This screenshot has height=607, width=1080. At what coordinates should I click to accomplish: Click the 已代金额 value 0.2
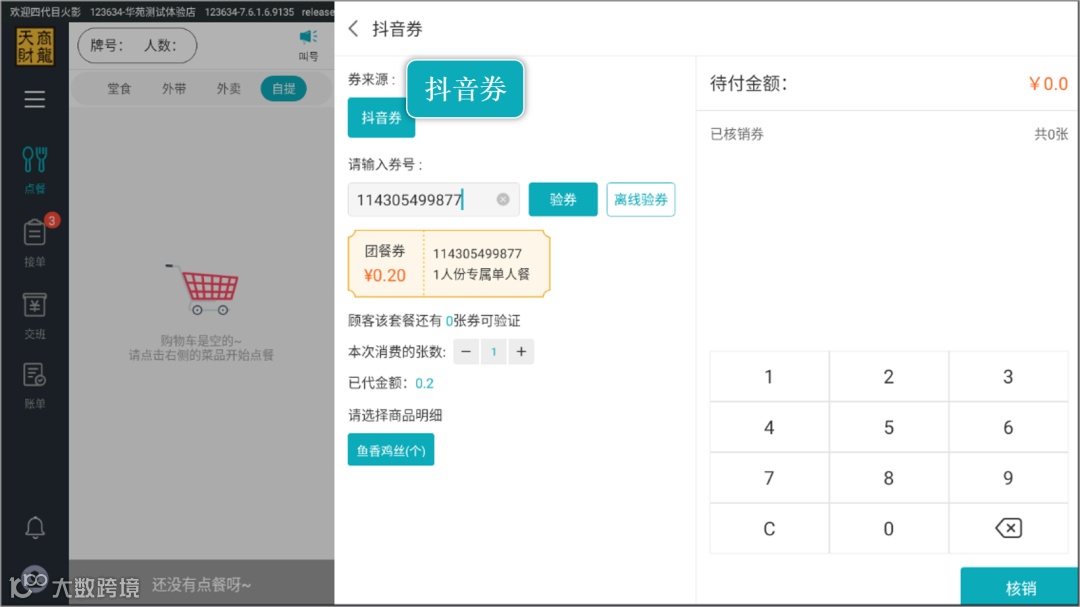click(424, 384)
